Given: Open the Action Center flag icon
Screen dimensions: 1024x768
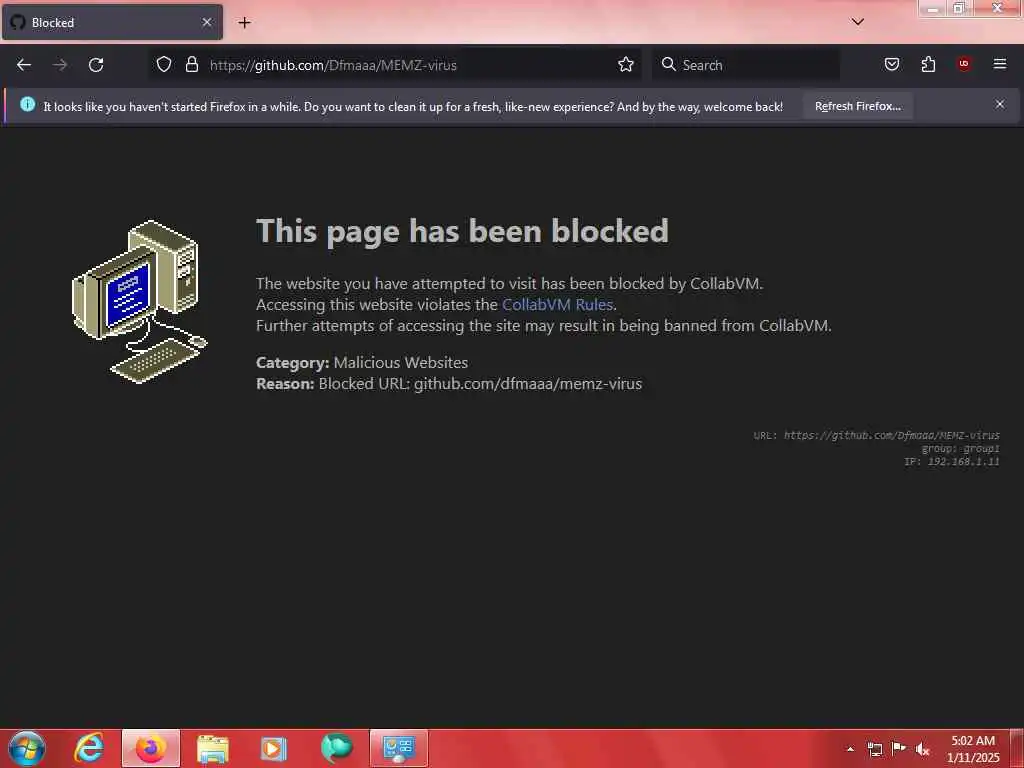Looking at the screenshot, I should [899, 748].
